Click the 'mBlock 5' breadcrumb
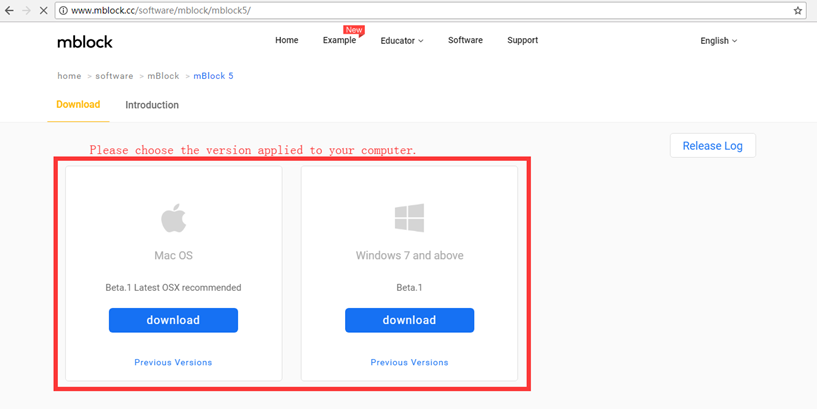Image resolution: width=817 pixels, height=409 pixels. point(214,76)
